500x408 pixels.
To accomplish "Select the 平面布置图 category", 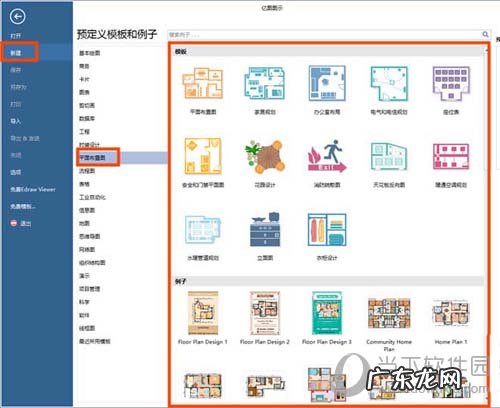I will click(92, 158).
